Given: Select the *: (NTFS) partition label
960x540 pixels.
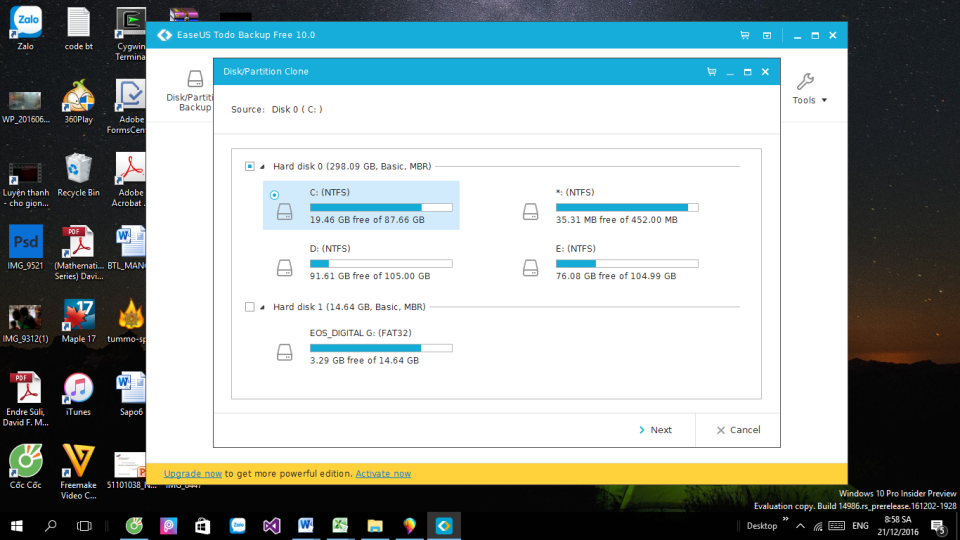Looking at the screenshot, I should [x=575, y=192].
